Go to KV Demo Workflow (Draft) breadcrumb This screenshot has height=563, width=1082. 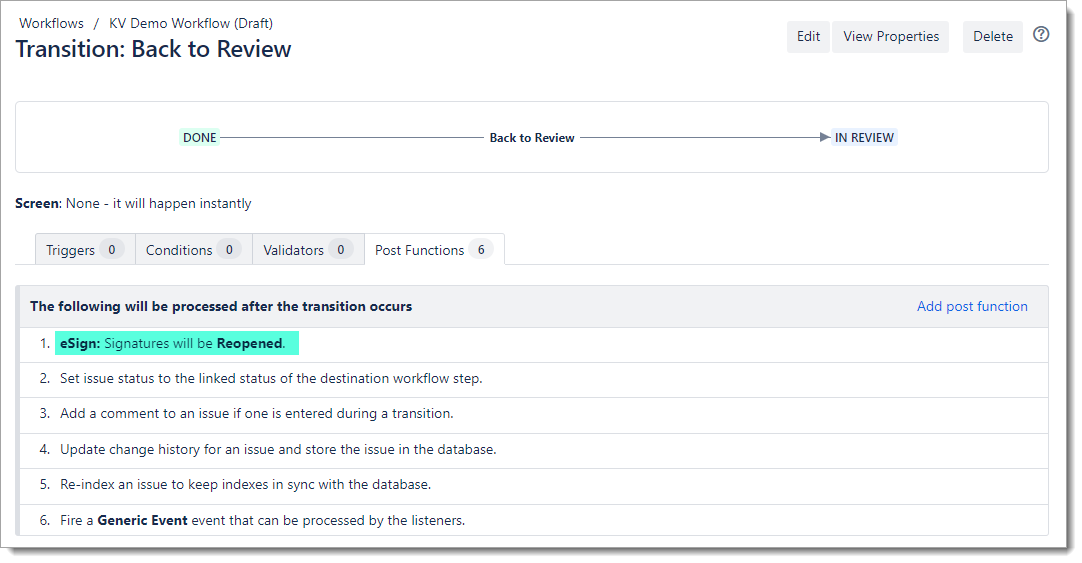click(190, 23)
